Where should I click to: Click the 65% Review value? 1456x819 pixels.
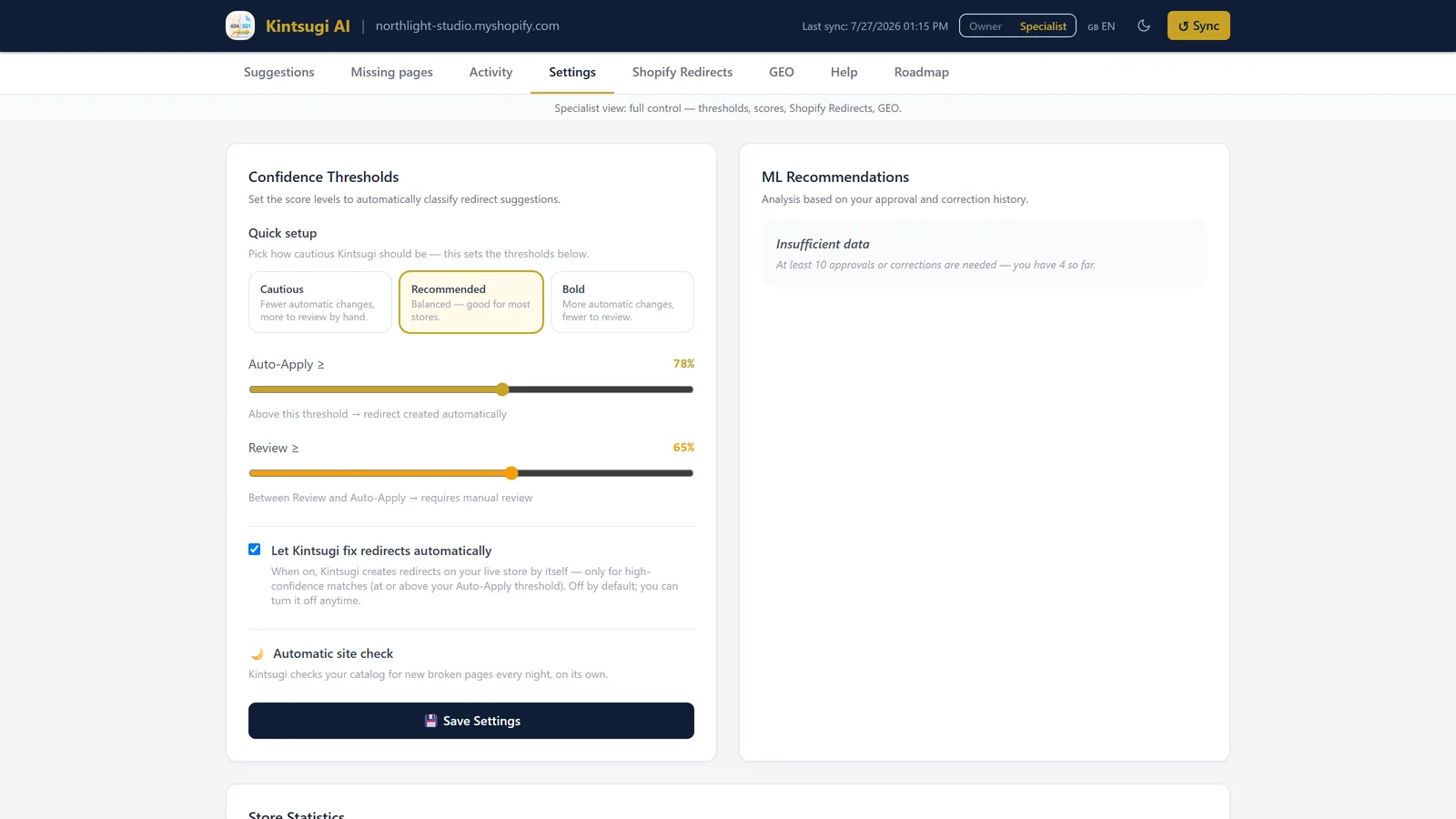pos(683,448)
